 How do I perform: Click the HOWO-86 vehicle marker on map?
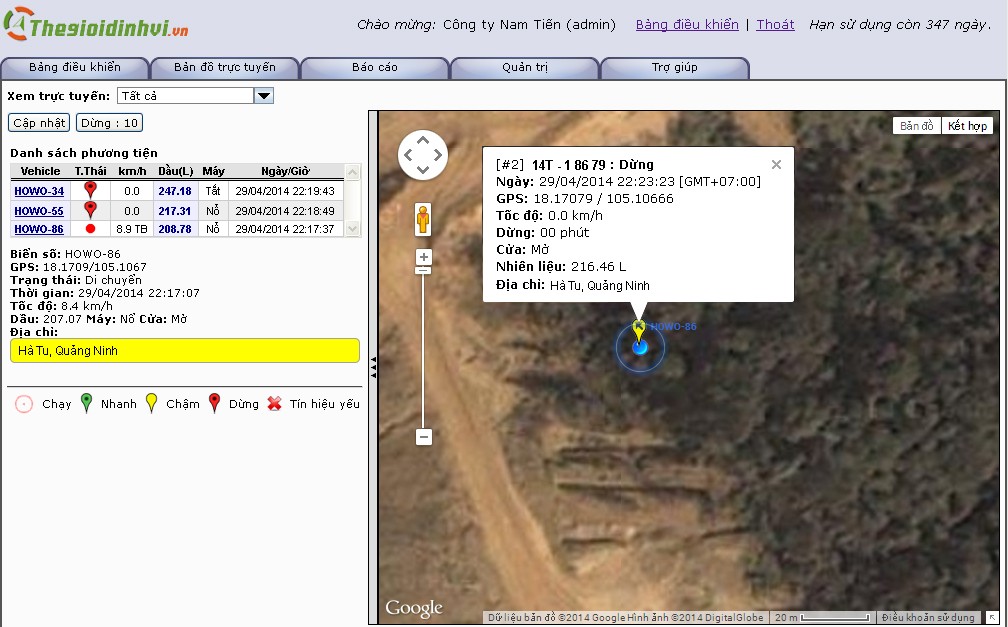click(640, 346)
